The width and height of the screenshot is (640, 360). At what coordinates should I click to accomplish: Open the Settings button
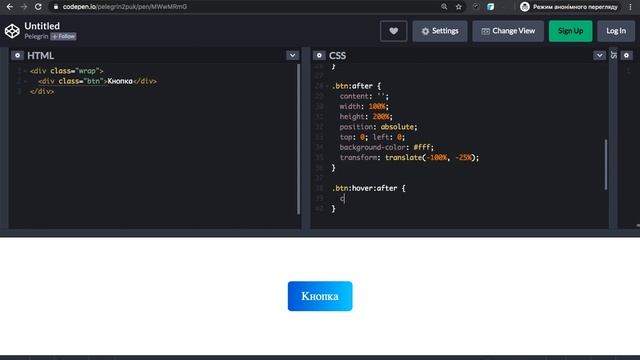point(440,31)
